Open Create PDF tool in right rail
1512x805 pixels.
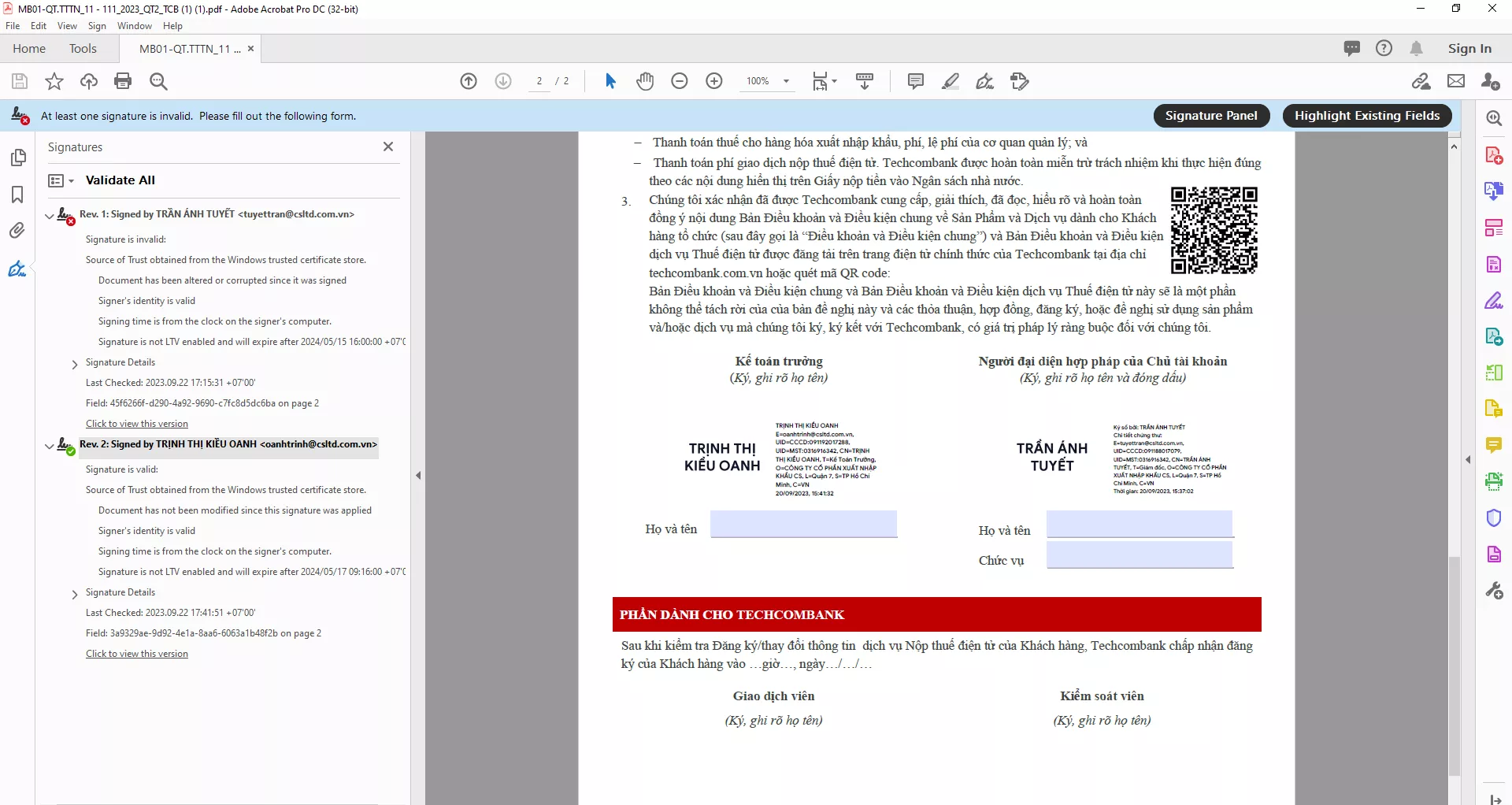[x=1494, y=155]
